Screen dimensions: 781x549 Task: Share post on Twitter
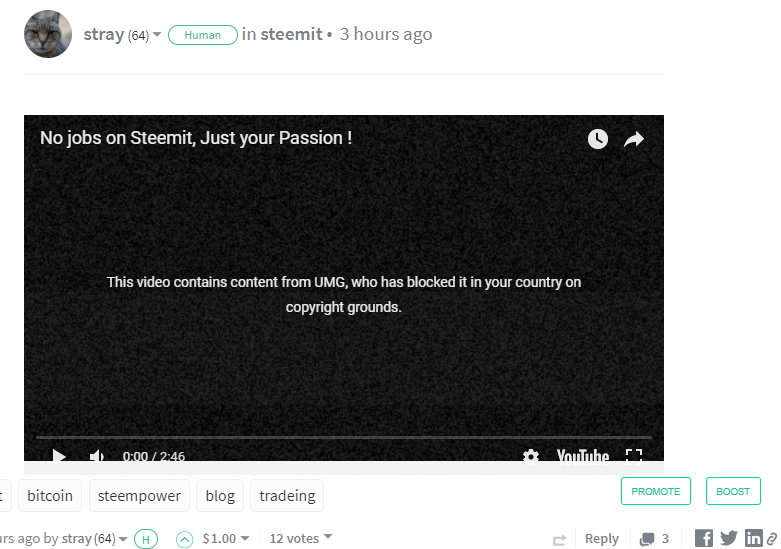729,538
